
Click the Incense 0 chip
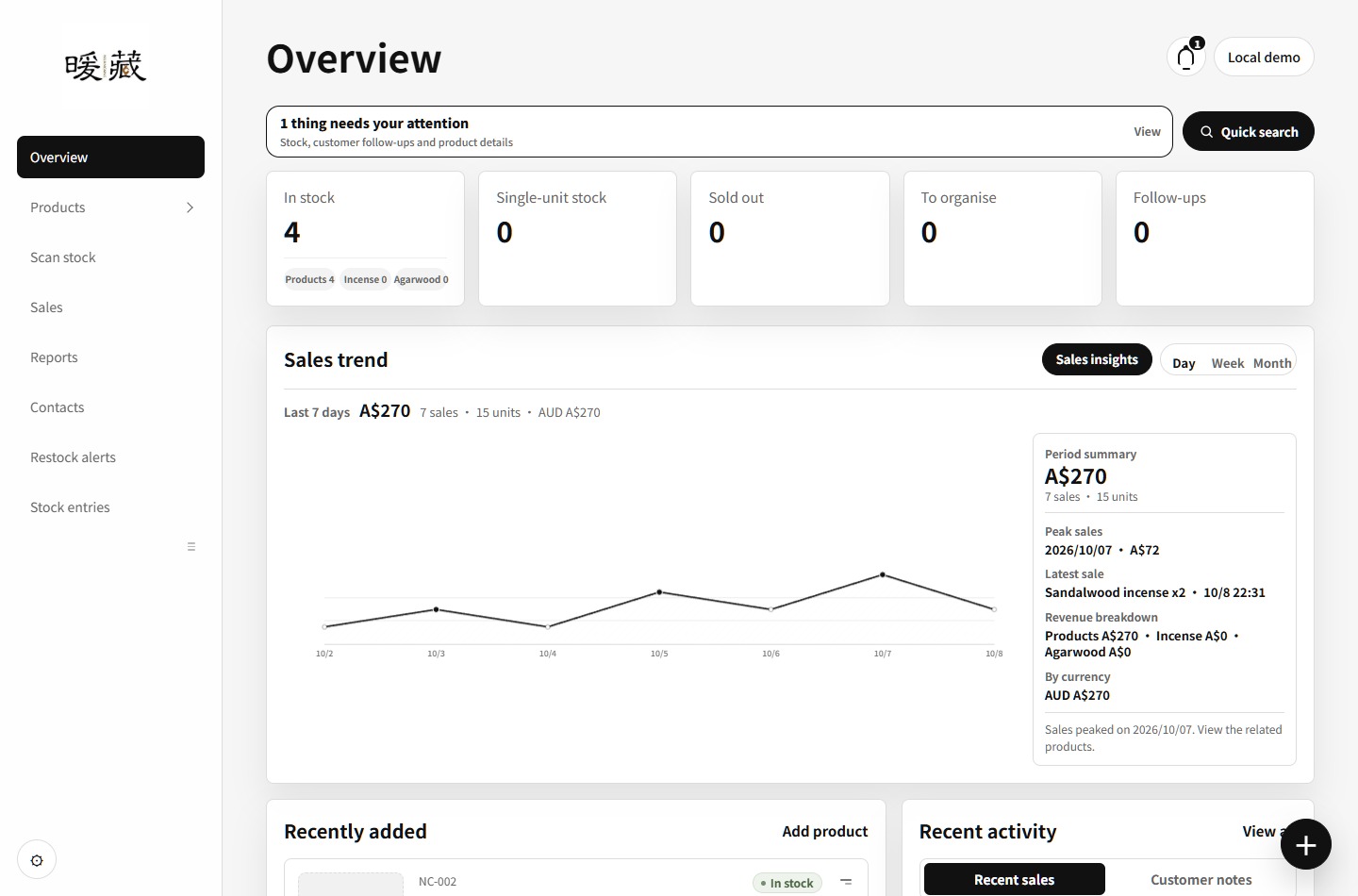[365, 279]
